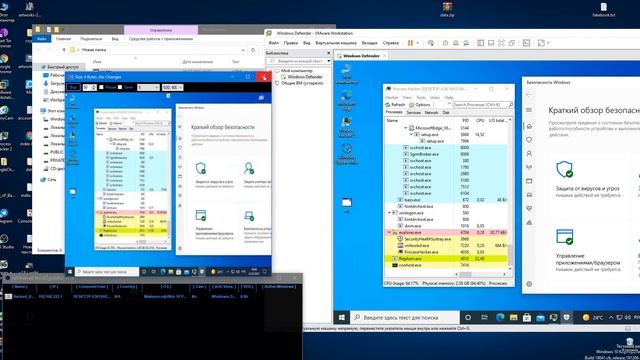This screenshot has height=360, width=640.
Task: Open Управление приложениями/браузером tile
Action: click(x=588, y=250)
